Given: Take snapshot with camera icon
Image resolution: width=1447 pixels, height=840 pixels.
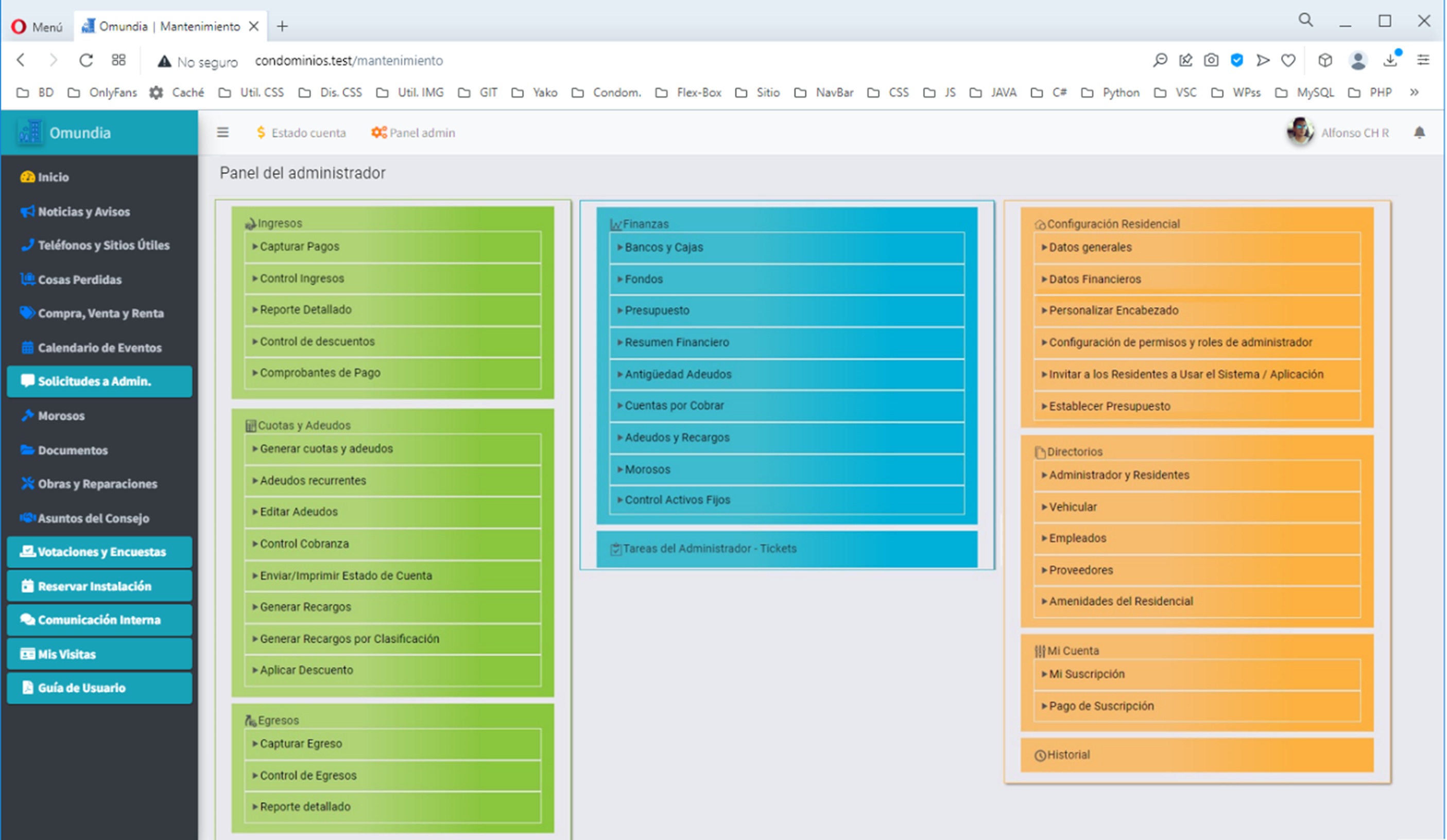Looking at the screenshot, I should pyautogui.click(x=1211, y=60).
